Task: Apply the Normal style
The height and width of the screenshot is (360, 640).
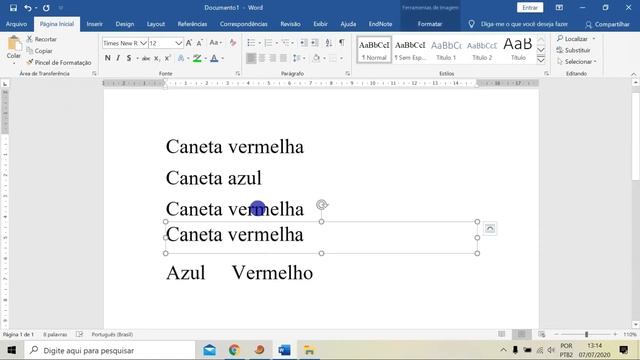Action: (x=374, y=49)
